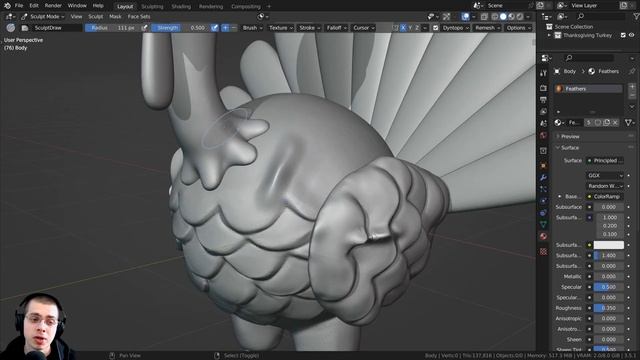This screenshot has height=360, width=640.
Task: Expand the Thanksgiving Turkey collection
Action: (x=549, y=36)
